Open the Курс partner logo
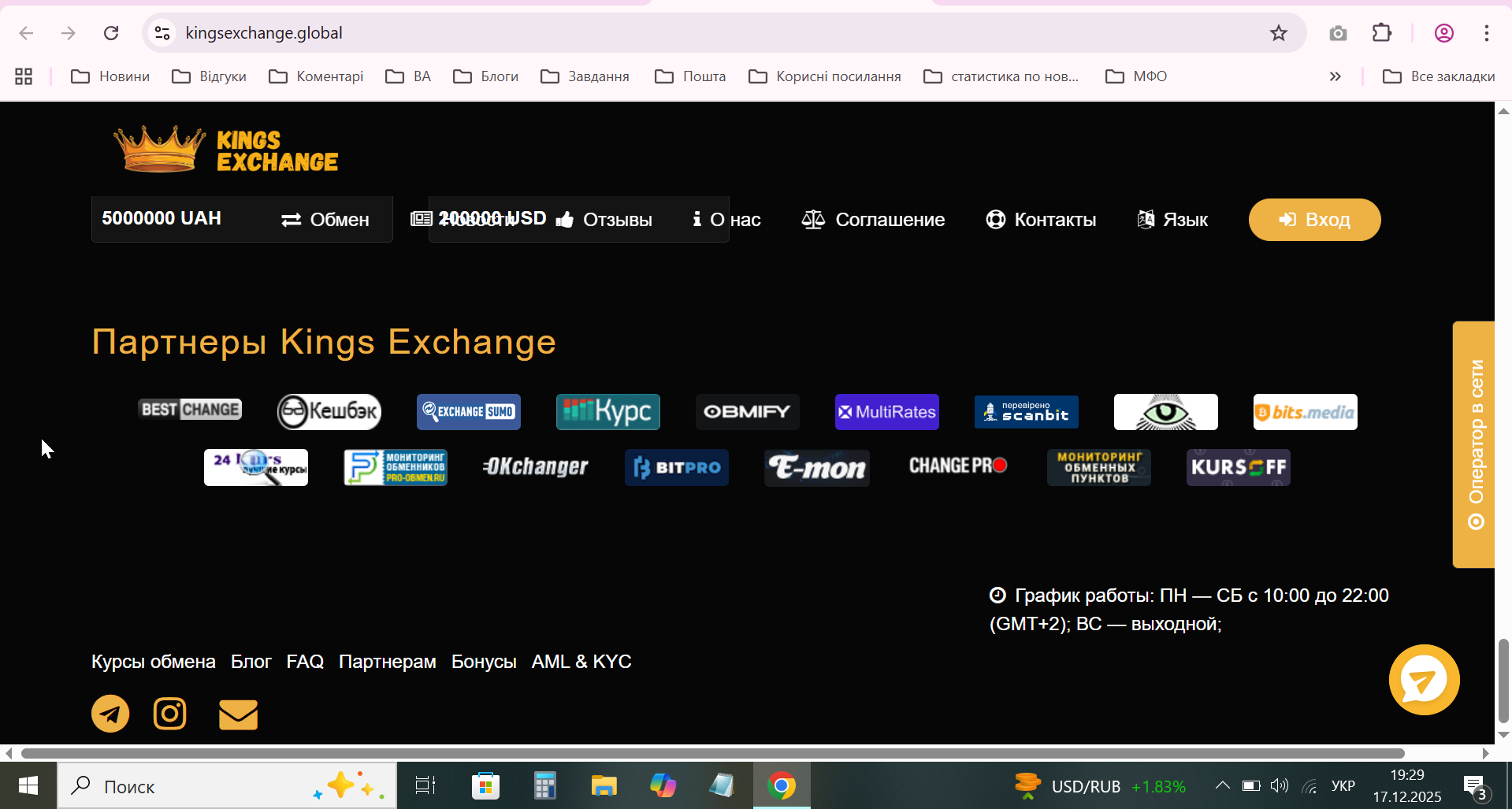Image resolution: width=1512 pixels, height=809 pixels. [608, 411]
